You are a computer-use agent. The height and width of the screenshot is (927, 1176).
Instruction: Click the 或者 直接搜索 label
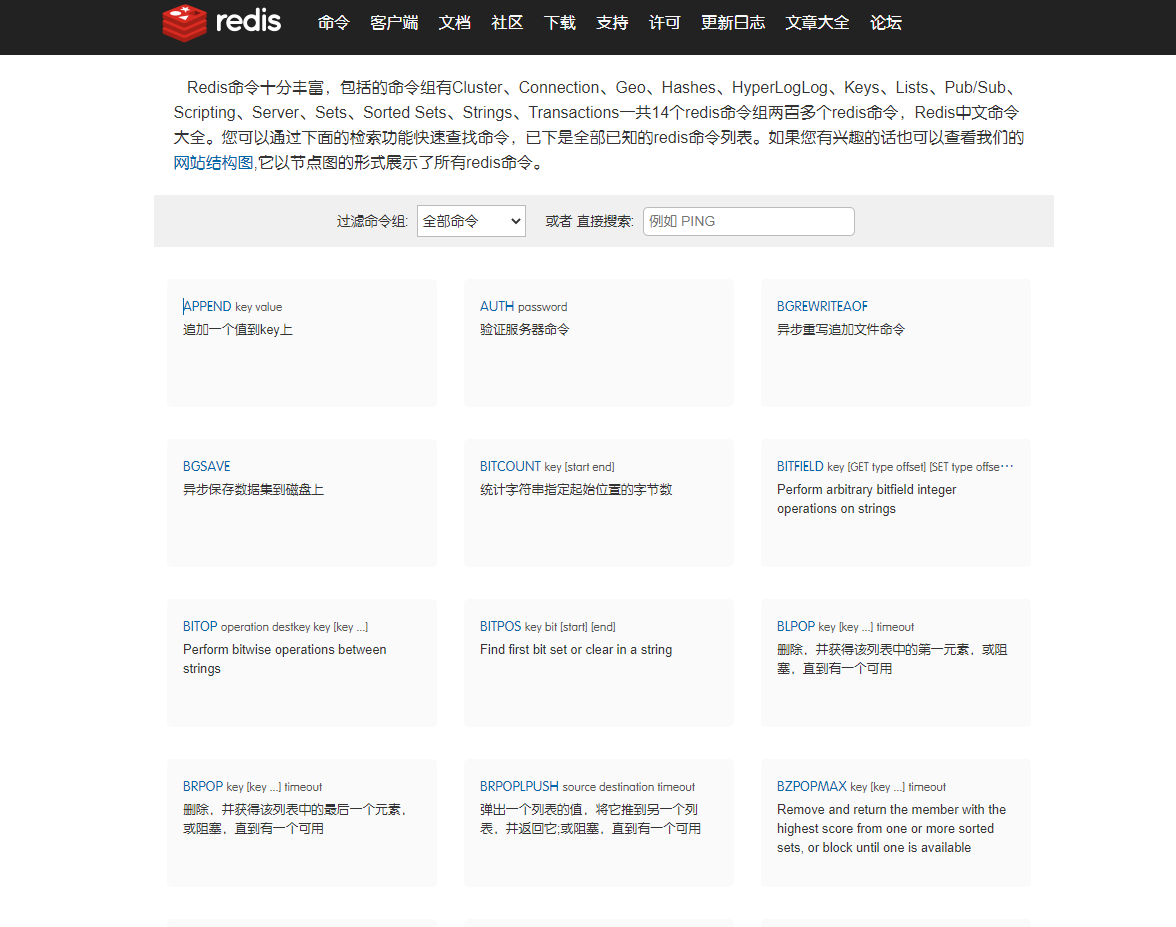pos(589,221)
